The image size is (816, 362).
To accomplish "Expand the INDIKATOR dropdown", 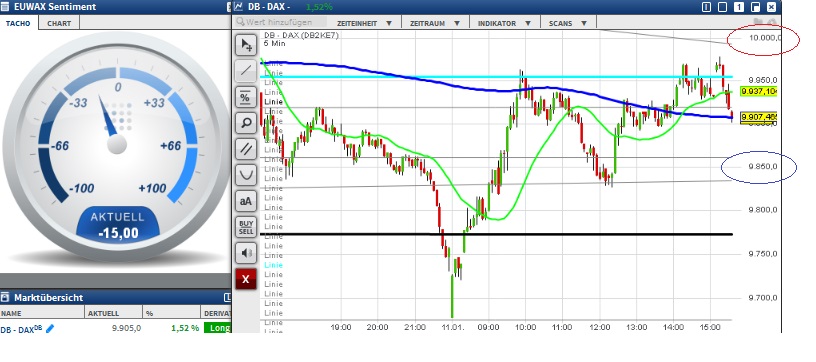I will point(505,23).
